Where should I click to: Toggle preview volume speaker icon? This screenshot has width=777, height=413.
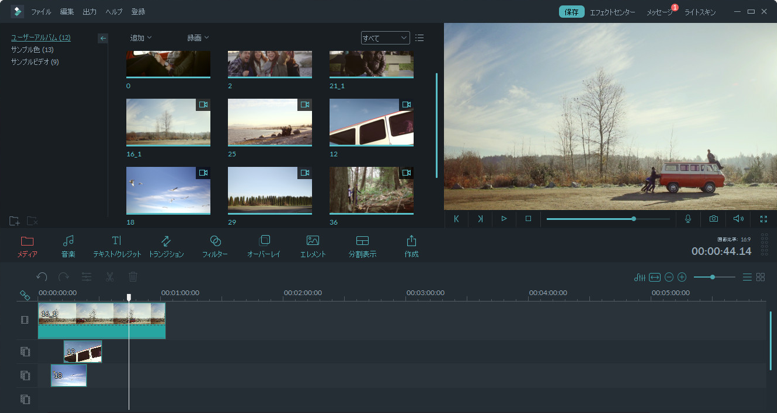click(738, 219)
